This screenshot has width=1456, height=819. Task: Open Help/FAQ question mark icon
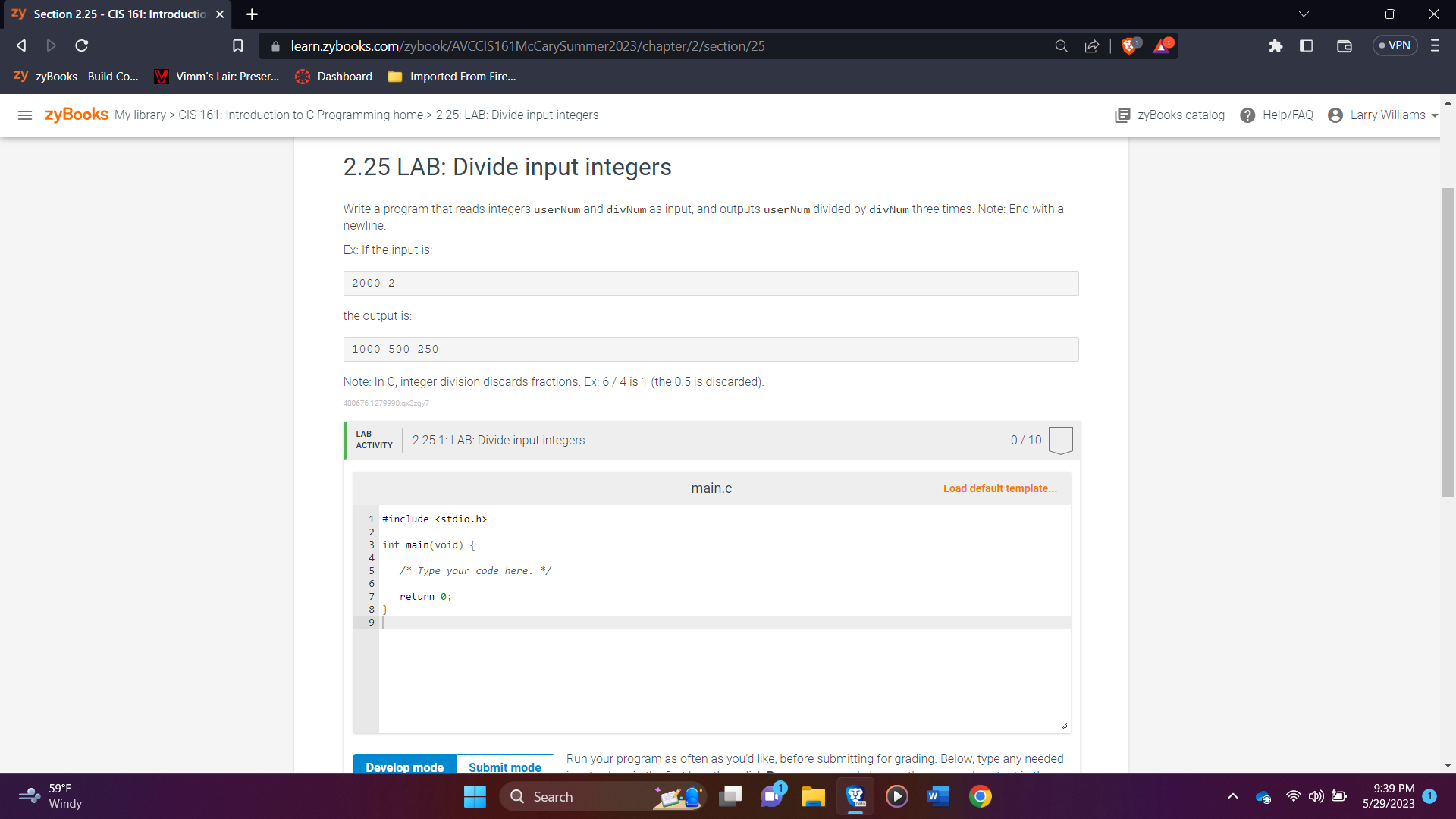pos(1247,115)
